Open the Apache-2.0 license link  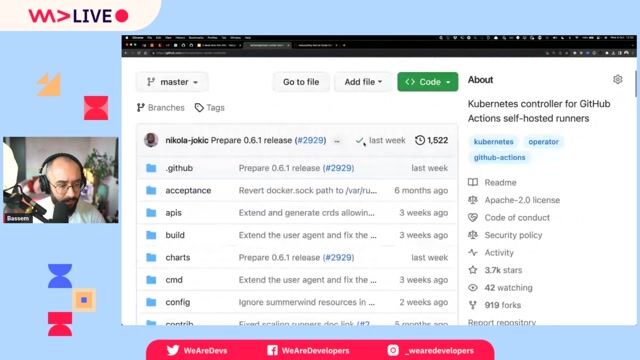click(522, 200)
